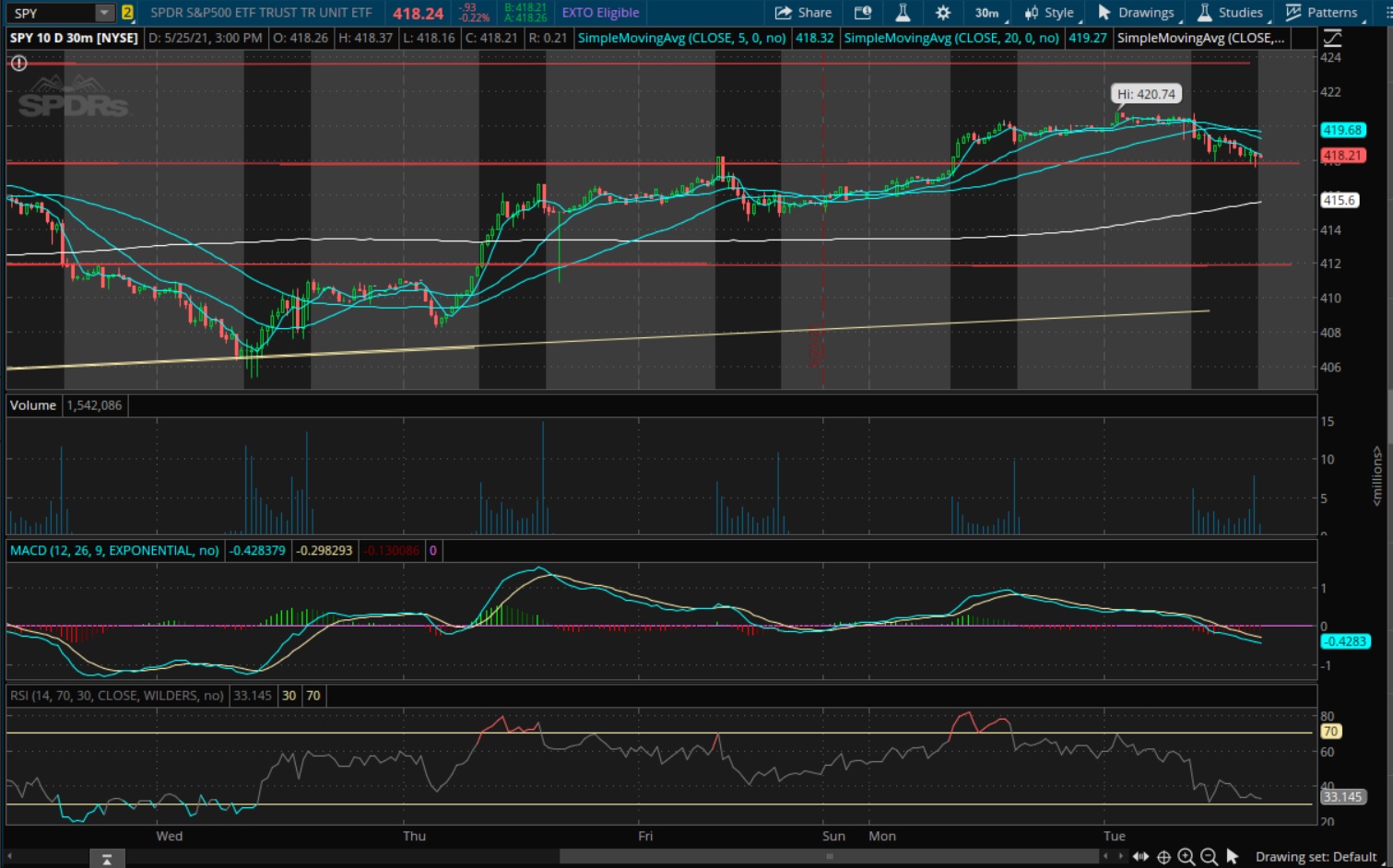Click the zoom in magnifier
Viewport: 1393px width, 868px height.
click(1186, 857)
